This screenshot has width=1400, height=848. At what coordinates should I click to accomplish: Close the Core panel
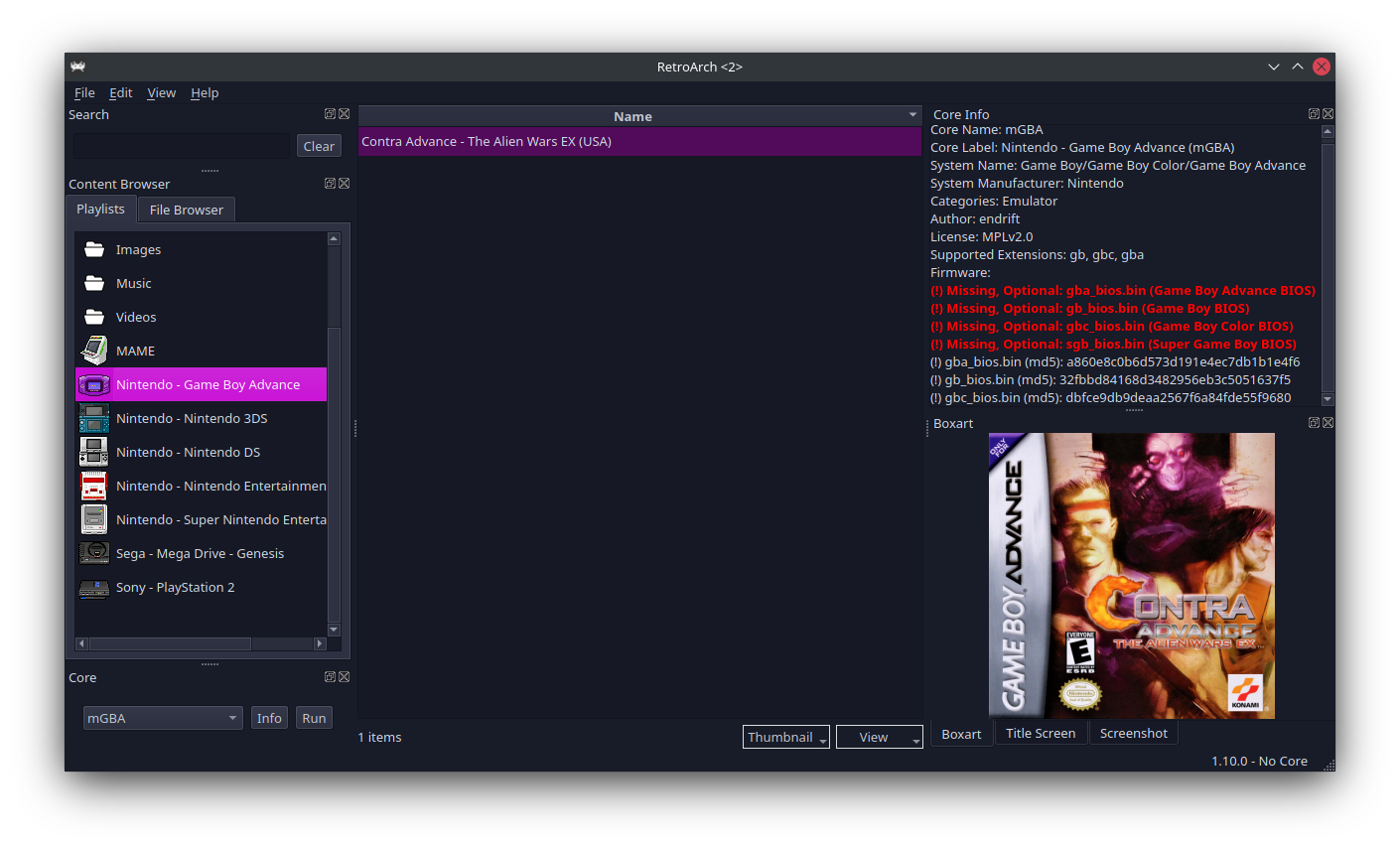pyautogui.click(x=344, y=677)
